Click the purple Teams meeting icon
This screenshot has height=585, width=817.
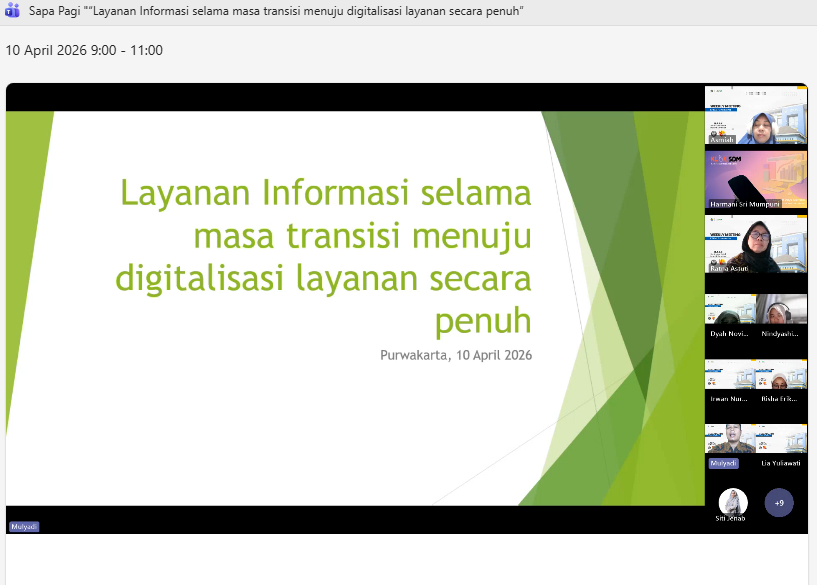[14, 11]
